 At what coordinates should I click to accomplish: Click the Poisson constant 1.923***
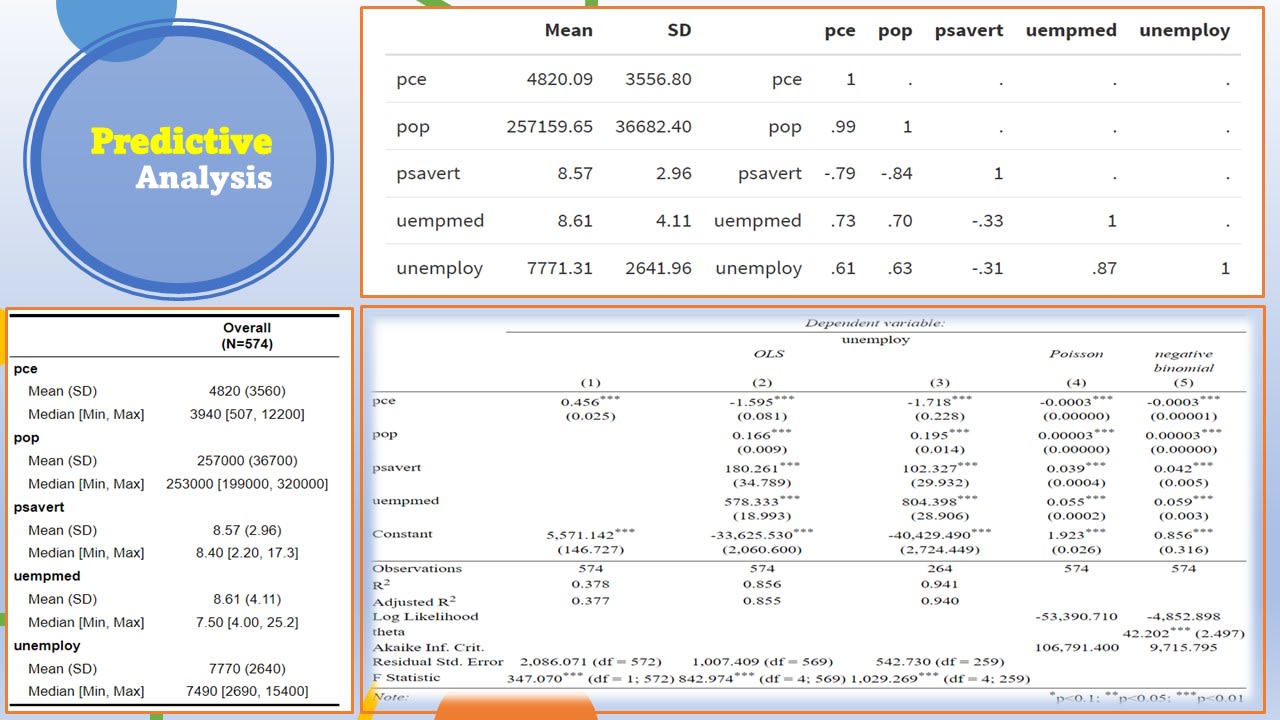(1076, 534)
